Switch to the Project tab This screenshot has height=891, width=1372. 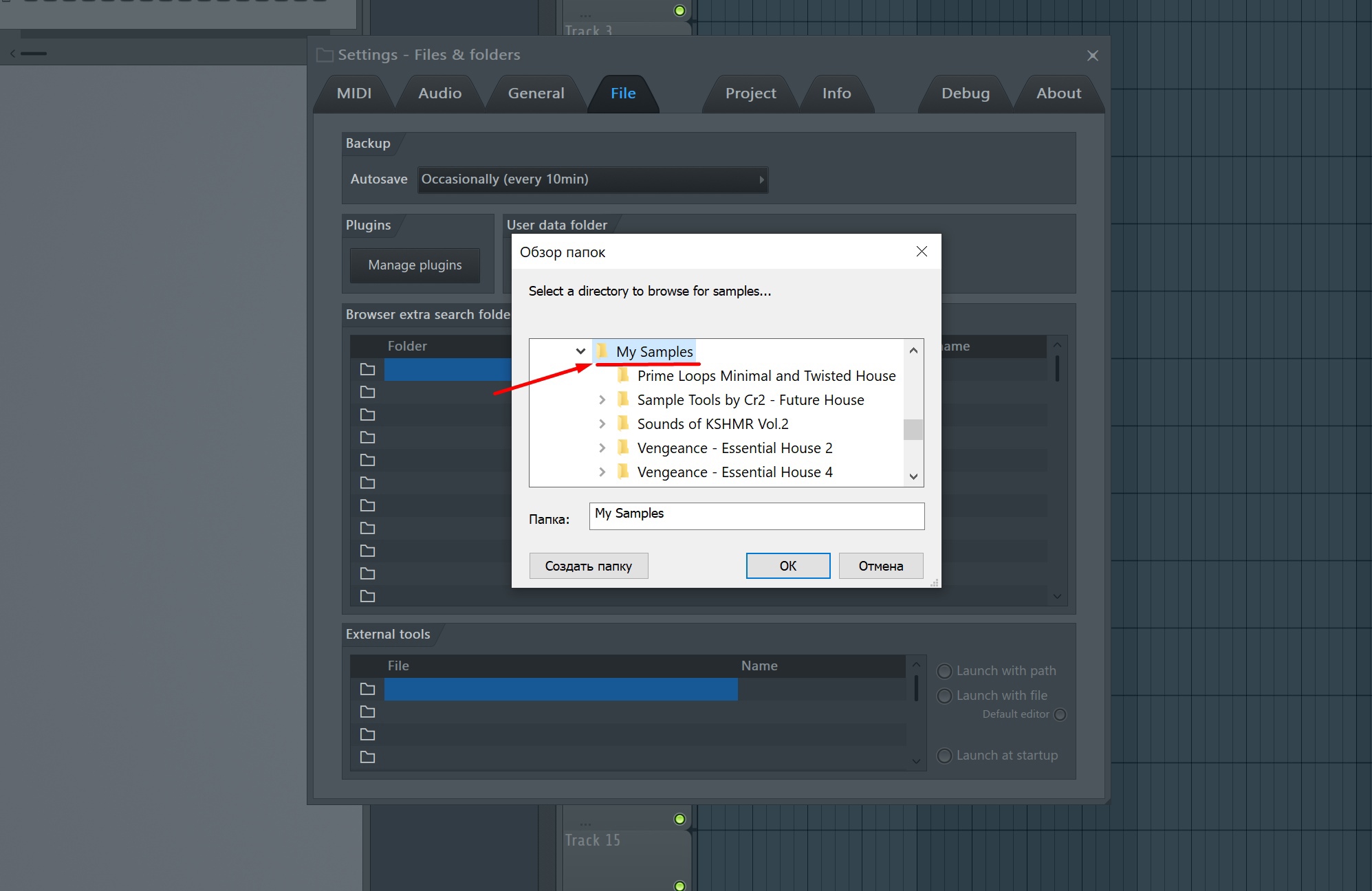tap(750, 93)
